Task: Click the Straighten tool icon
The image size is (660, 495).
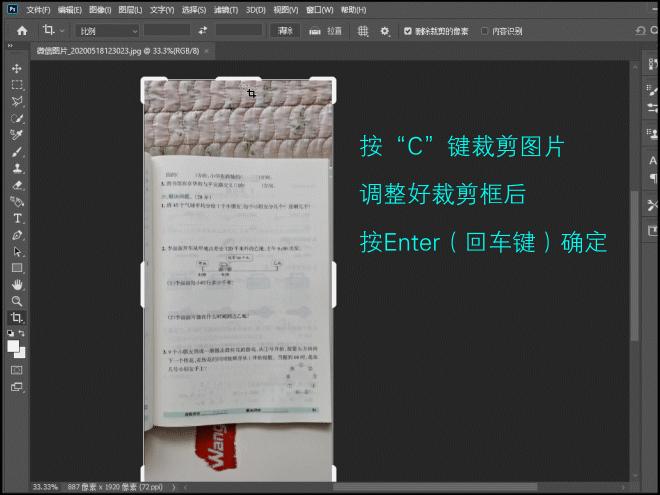Action: coord(315,31)
